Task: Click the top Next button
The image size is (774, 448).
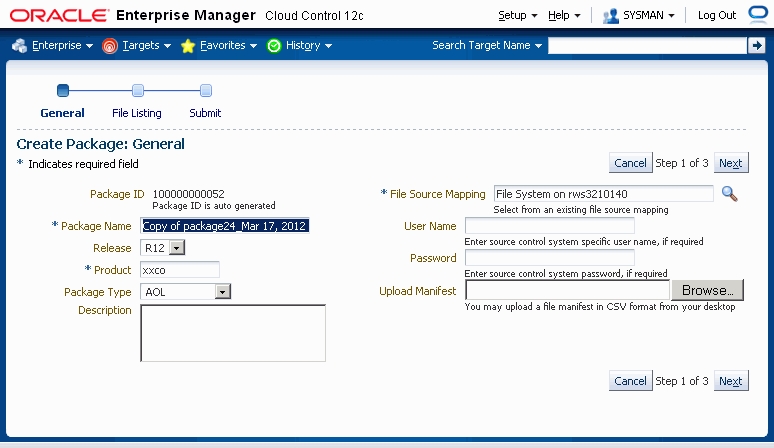Action: pyautogui.click(x=731, y=163)
